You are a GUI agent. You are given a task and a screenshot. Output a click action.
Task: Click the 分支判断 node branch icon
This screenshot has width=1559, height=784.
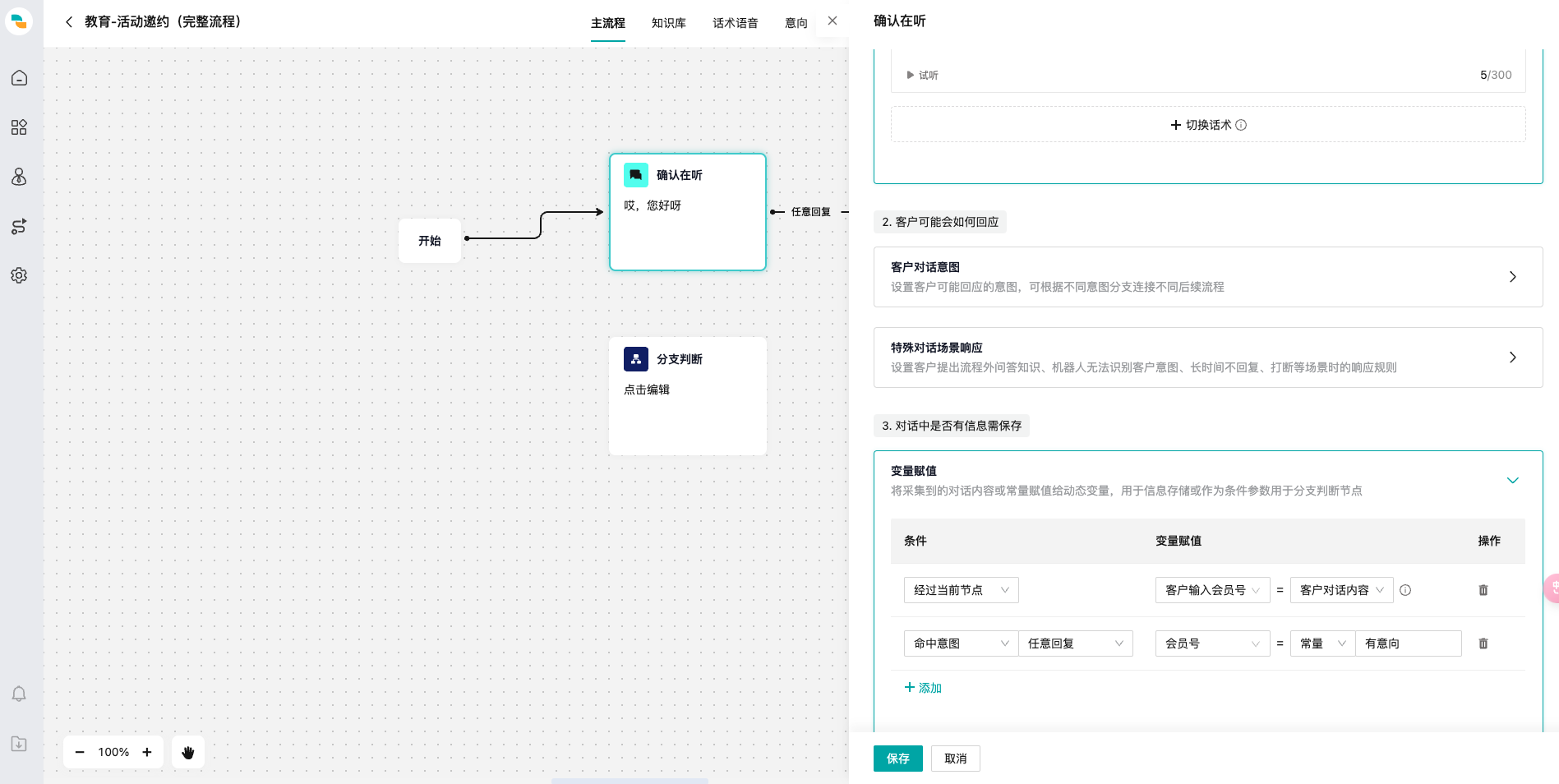coord(636,359)
